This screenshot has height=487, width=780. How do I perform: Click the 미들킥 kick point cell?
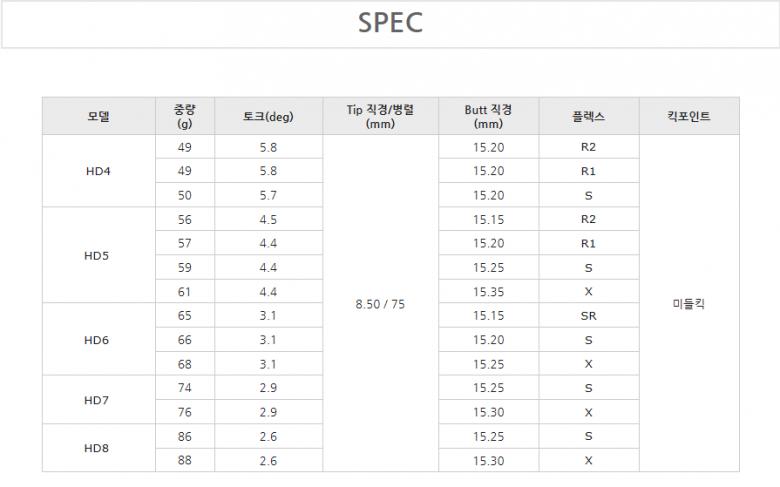tap(688, 304)
